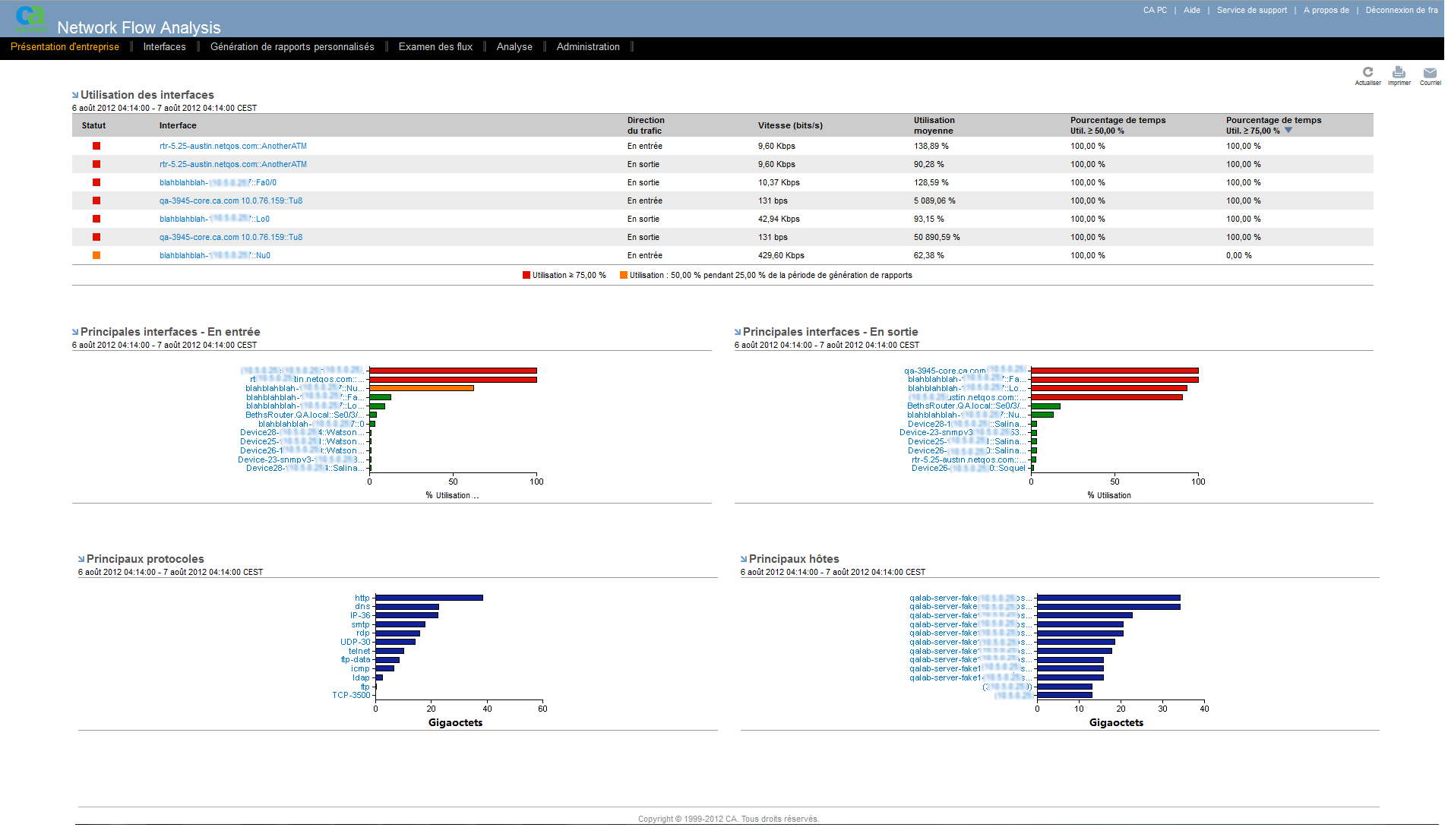Image resolution: width=1448 pixels, height=840 pixels.
Task: Click the CA logo in header
Action: (30, 18)
